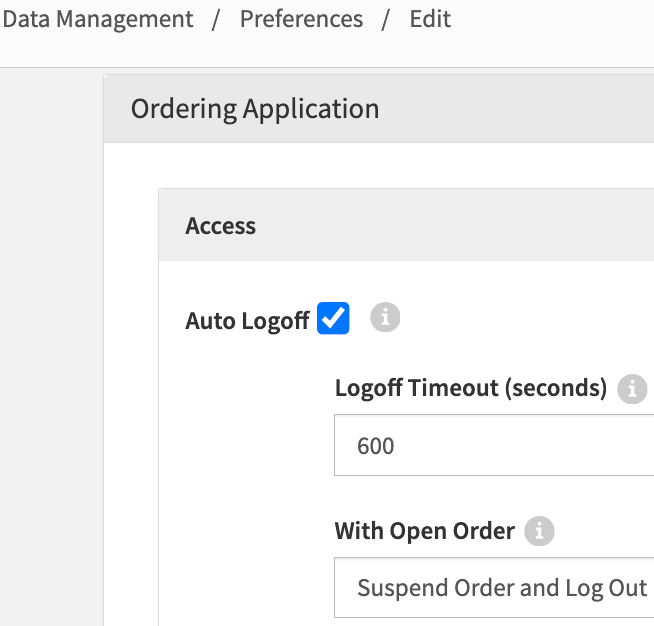Click the info icon beside Auto Logoff
Screen dimensions: 654x626
click(385, 319)
